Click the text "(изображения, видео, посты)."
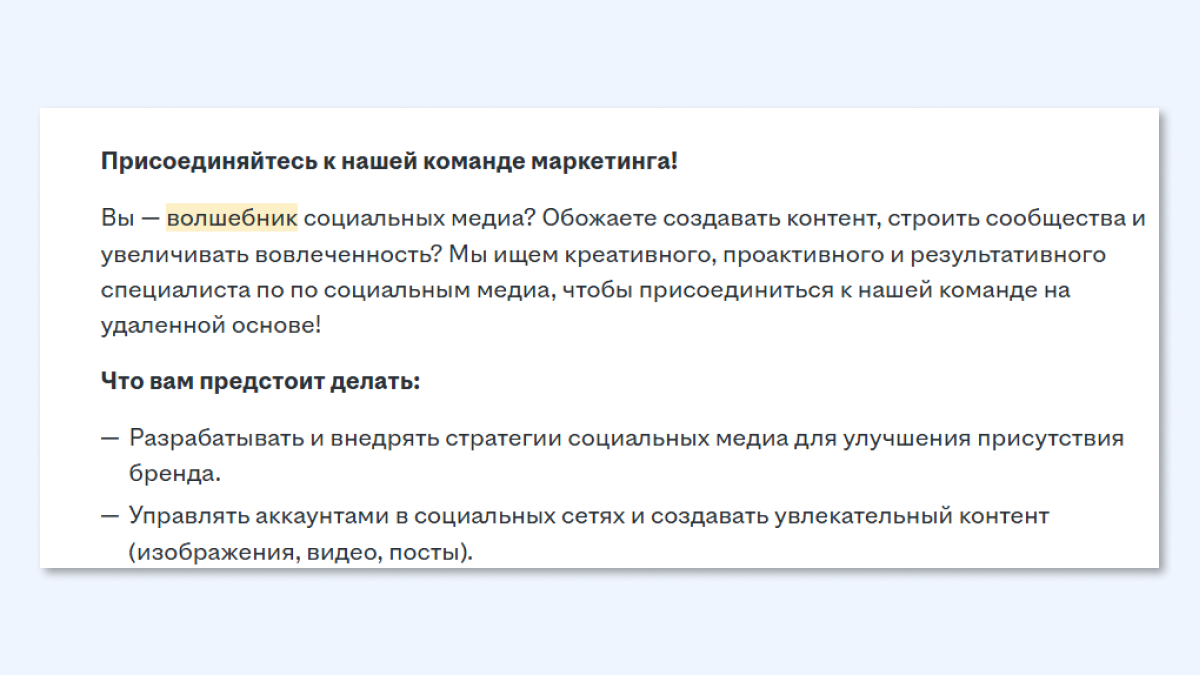This screenshot has width=1200, height=675. coord(300,551)
